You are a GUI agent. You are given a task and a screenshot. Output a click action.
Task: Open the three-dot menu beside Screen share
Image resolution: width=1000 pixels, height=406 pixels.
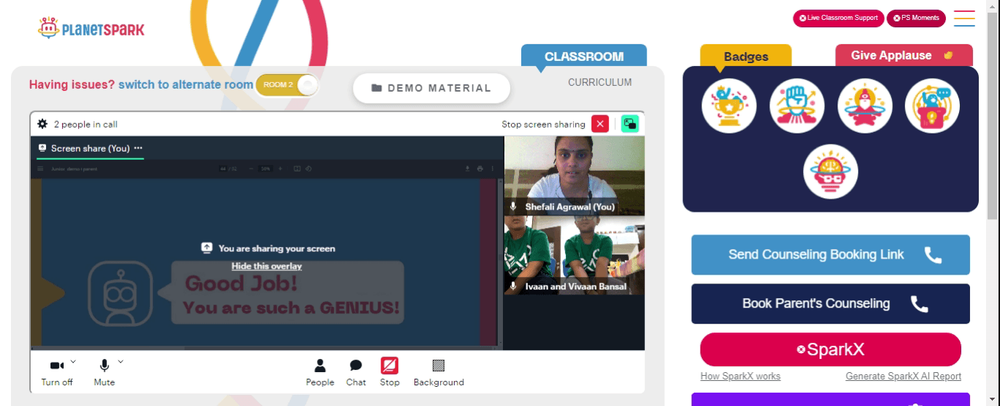[x=138, y=148]
